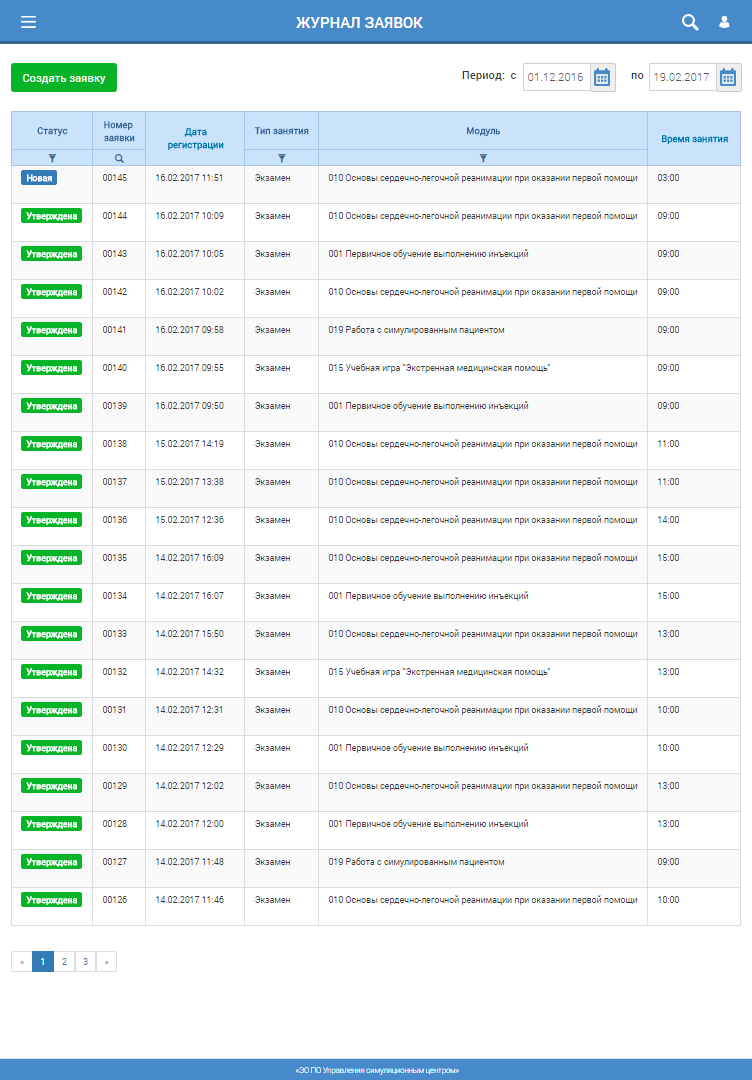Select request number 00140
Screen dimensions: 752x1080
(115, 368)
